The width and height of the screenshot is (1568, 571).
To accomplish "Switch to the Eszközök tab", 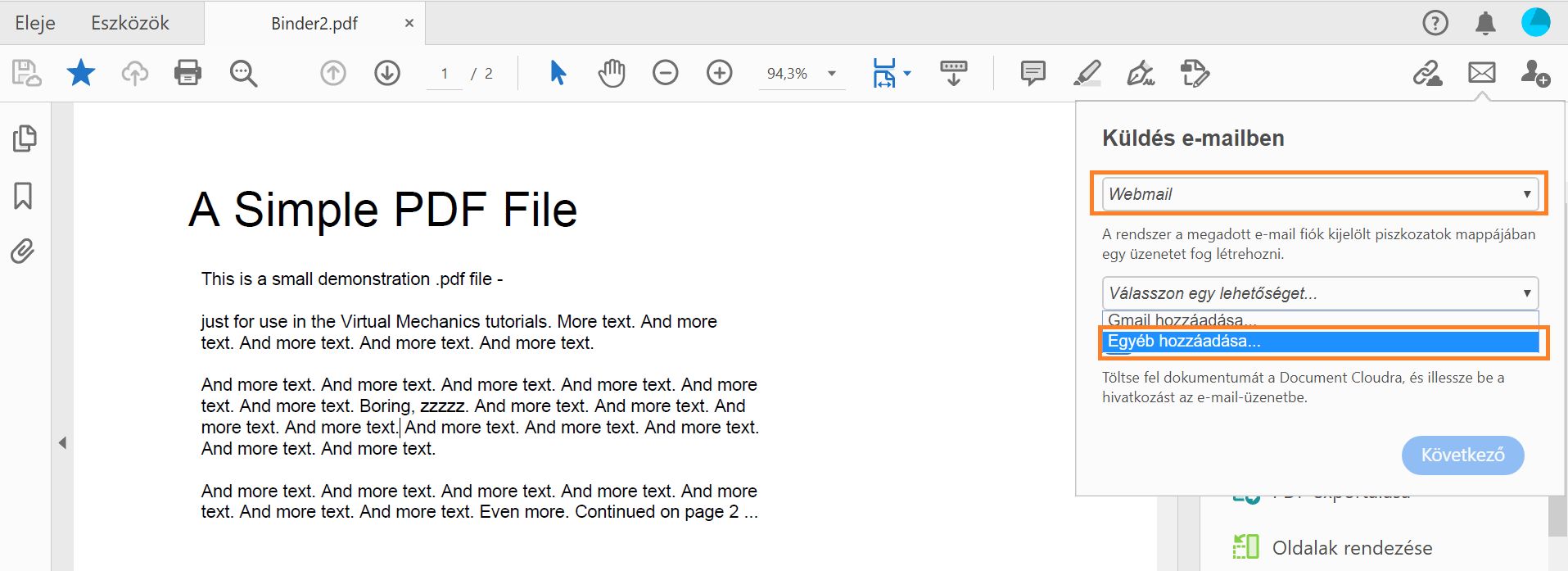I will coord(130,23).
